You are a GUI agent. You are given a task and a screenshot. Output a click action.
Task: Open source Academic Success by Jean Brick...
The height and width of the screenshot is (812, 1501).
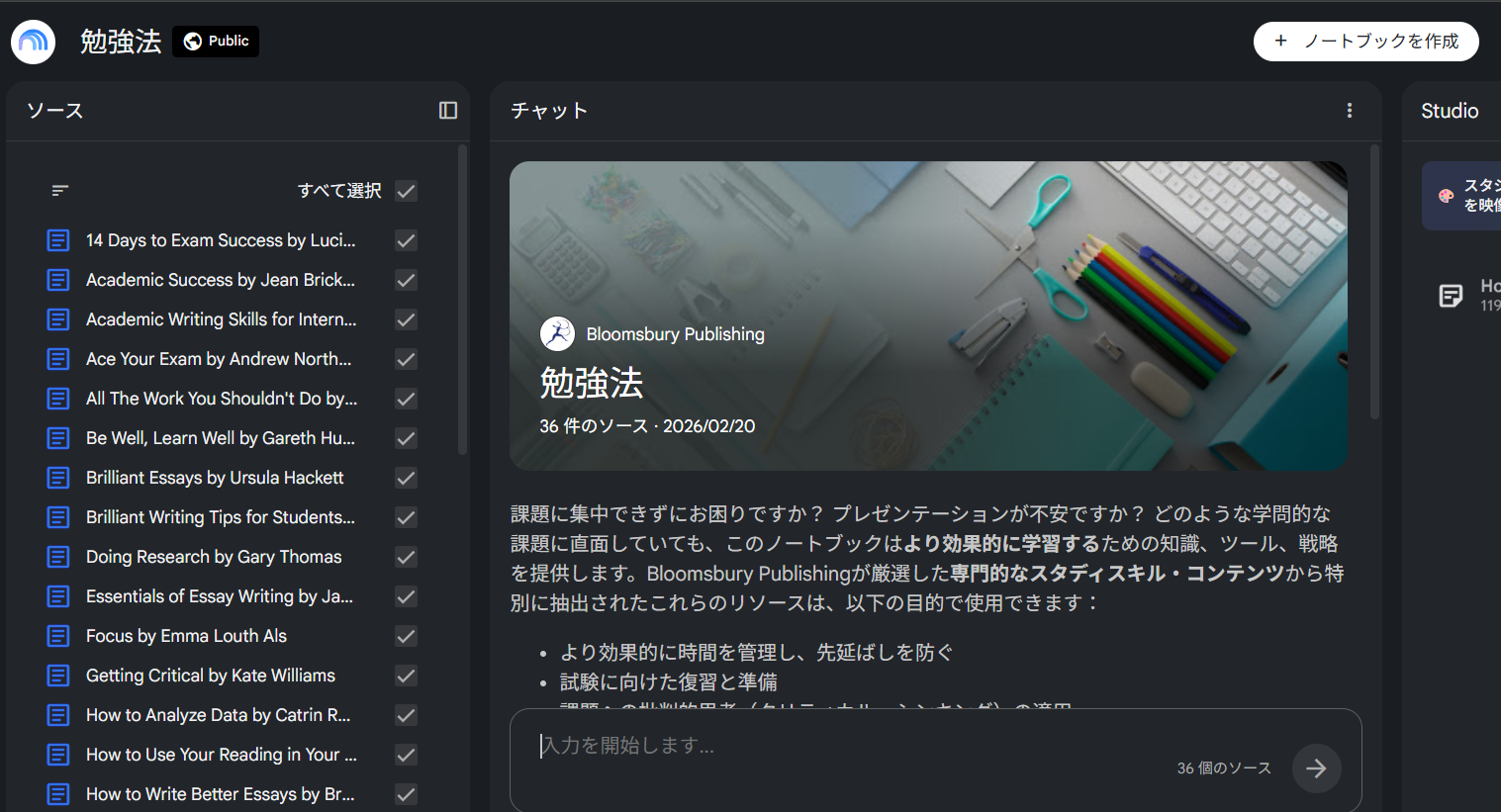point(221,280)
